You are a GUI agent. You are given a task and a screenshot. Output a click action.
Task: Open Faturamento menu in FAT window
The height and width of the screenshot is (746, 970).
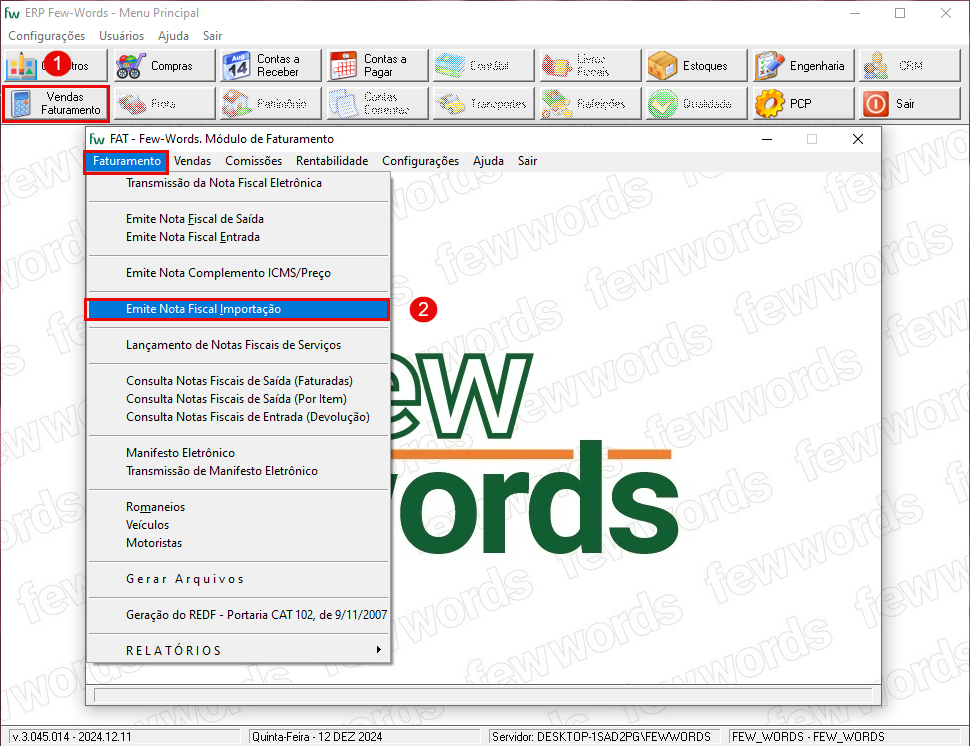[x=127, y=161]
